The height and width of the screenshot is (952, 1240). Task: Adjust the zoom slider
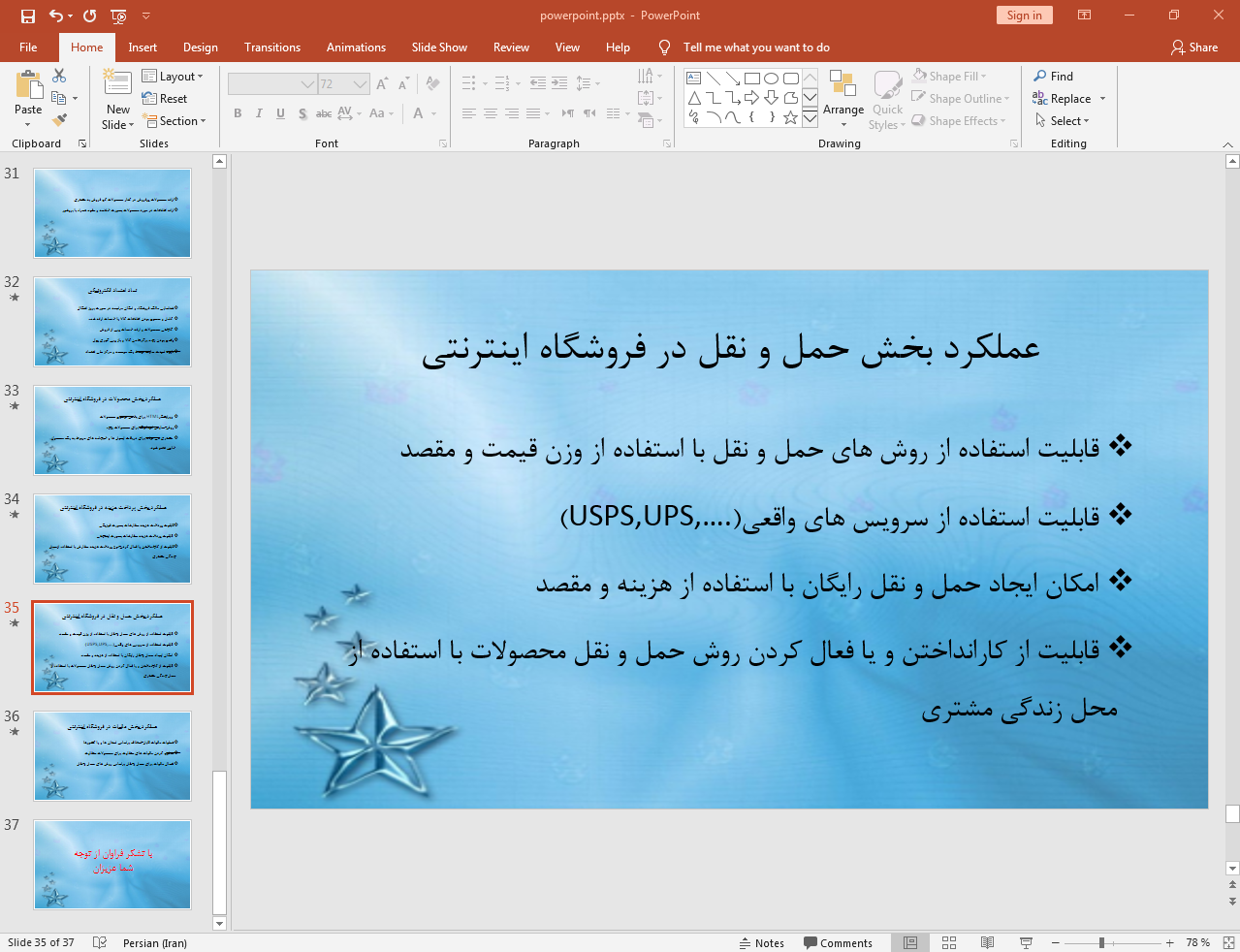pyautogui.click(x=1101, y=942)
